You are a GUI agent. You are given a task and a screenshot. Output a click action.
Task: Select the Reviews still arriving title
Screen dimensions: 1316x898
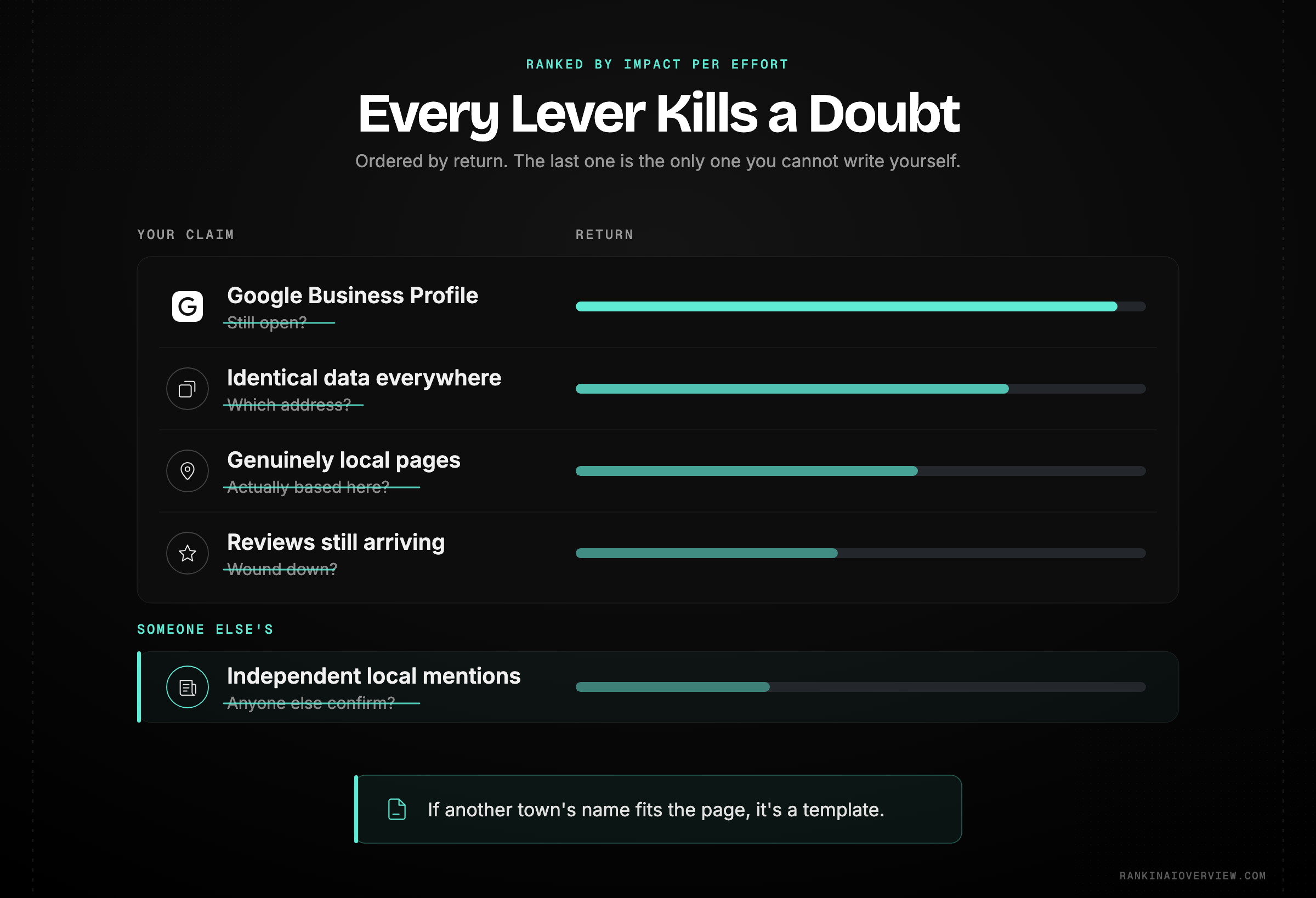336,542
